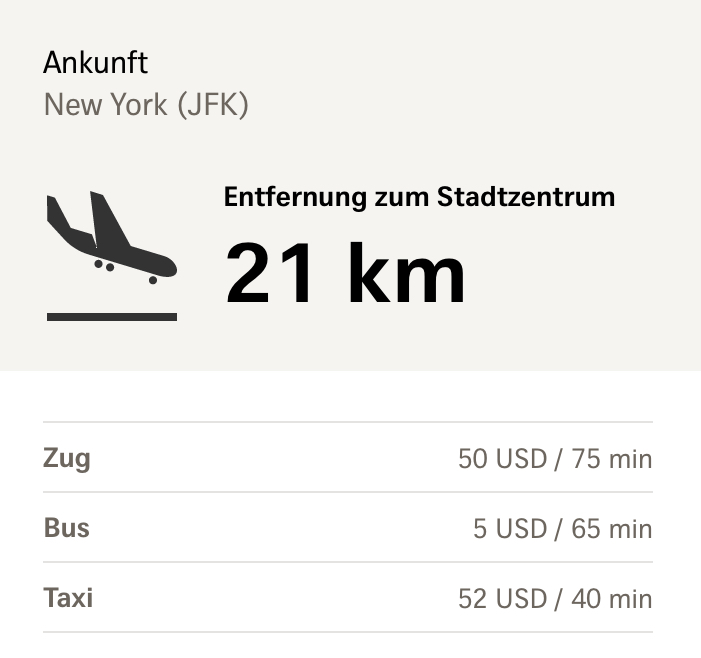Click the separator line above Zug

(347, 422)
